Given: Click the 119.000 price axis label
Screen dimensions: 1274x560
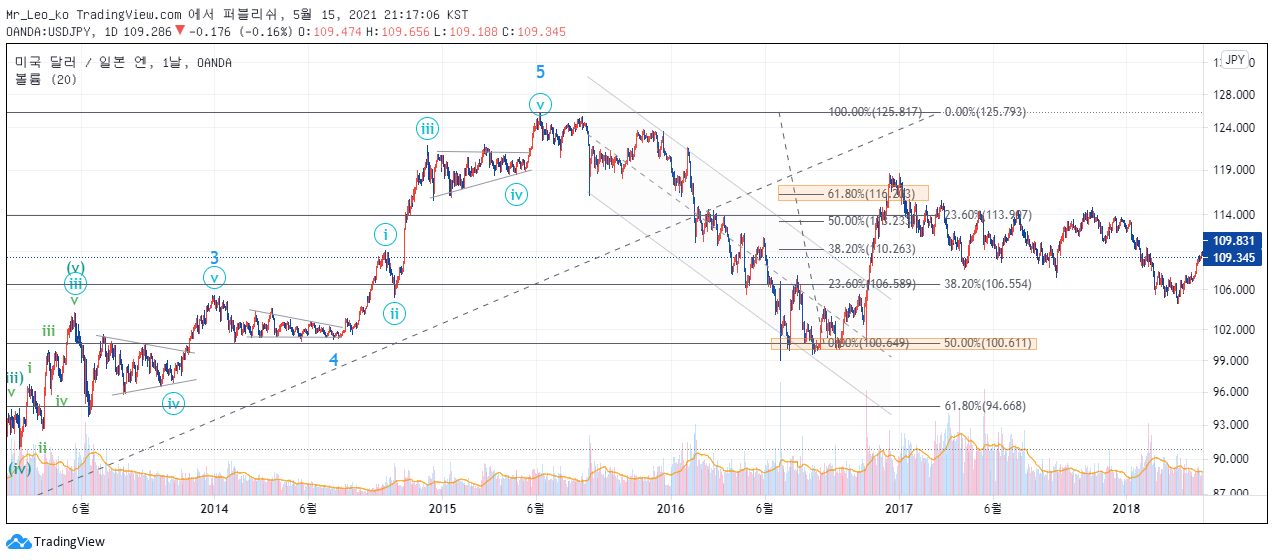Looking at the screenshot, I should (x=1236, y=170).
